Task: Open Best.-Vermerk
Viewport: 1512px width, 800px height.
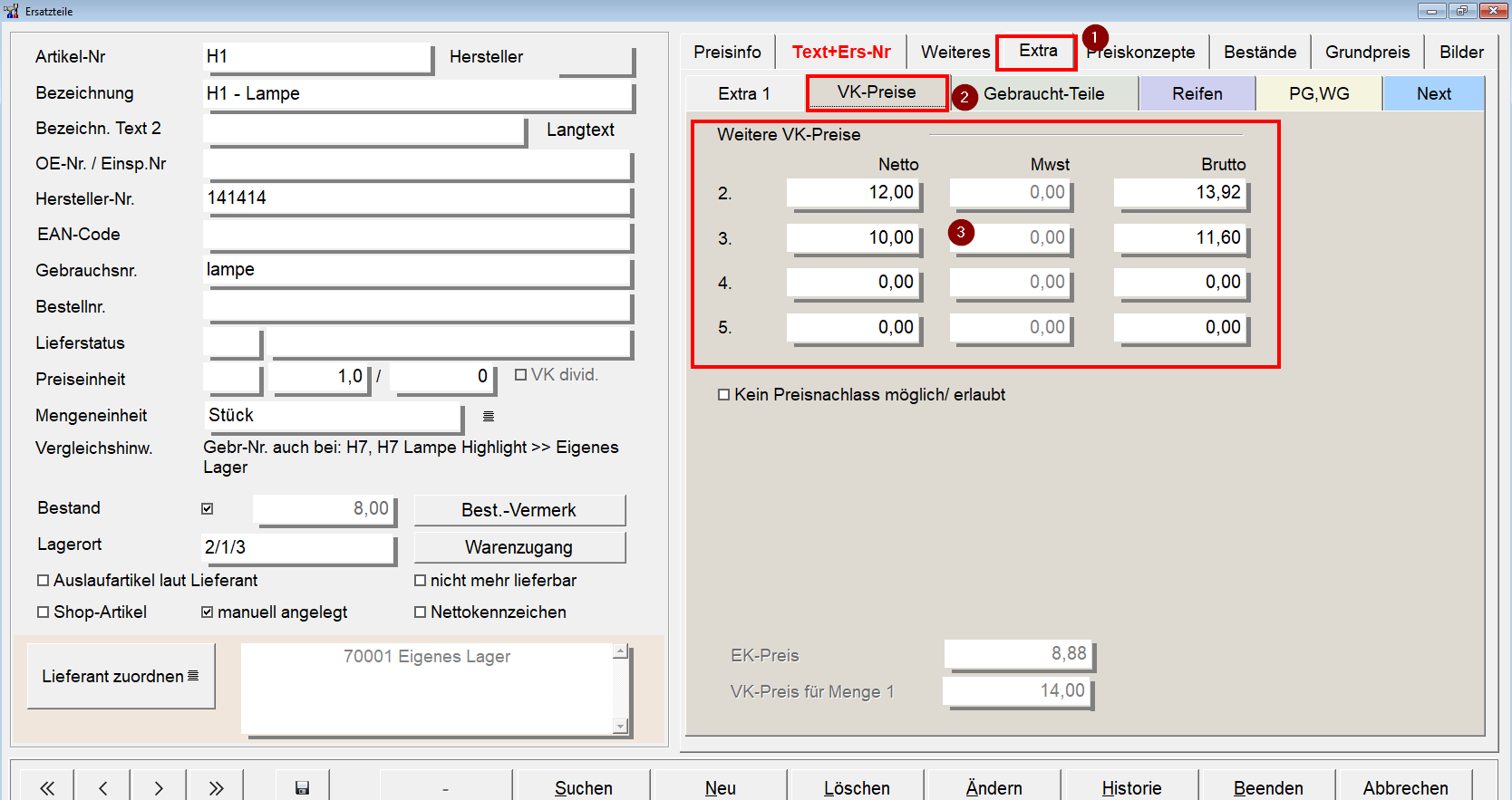Action: (x=519, y=510)
